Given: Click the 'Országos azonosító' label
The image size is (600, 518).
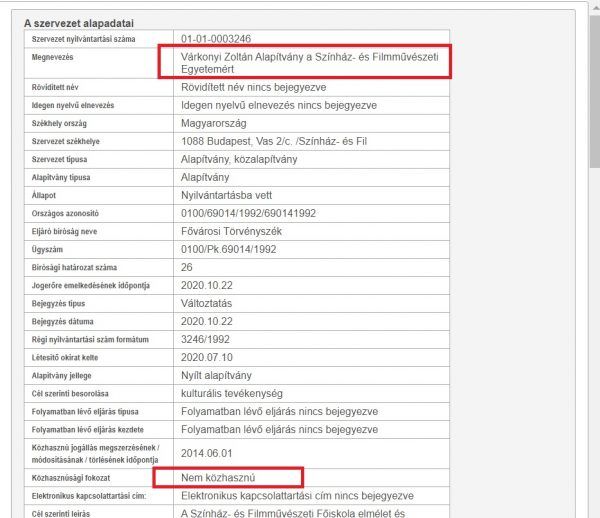Looking at the screenshot, I should point(65,213).
